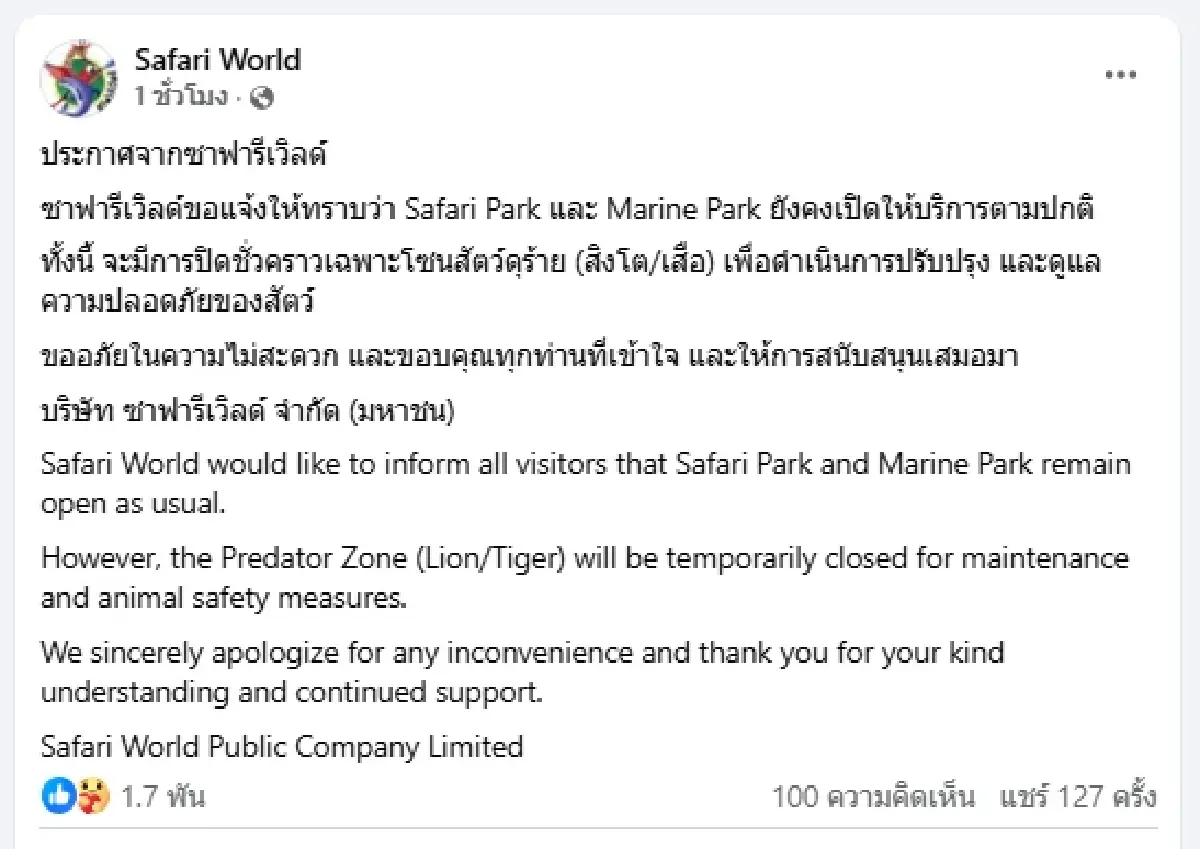
Task: Click the engagement bar below the post
Action: [600, 795]
